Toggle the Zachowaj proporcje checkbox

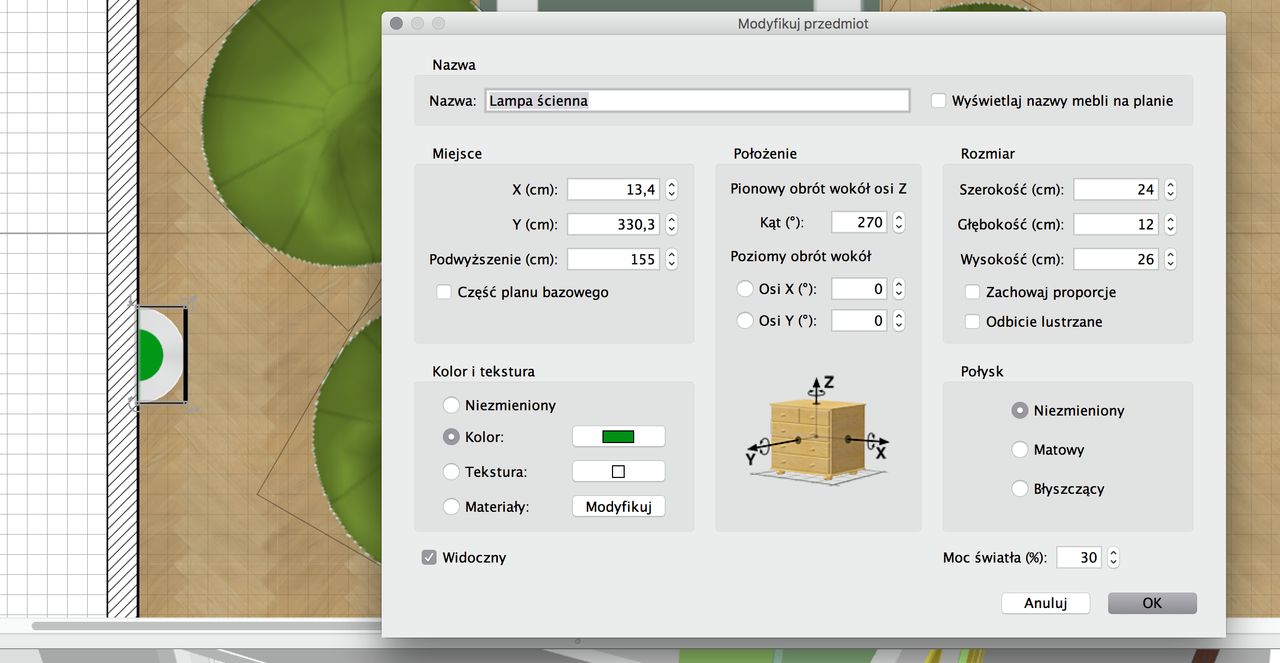point(972,292)
